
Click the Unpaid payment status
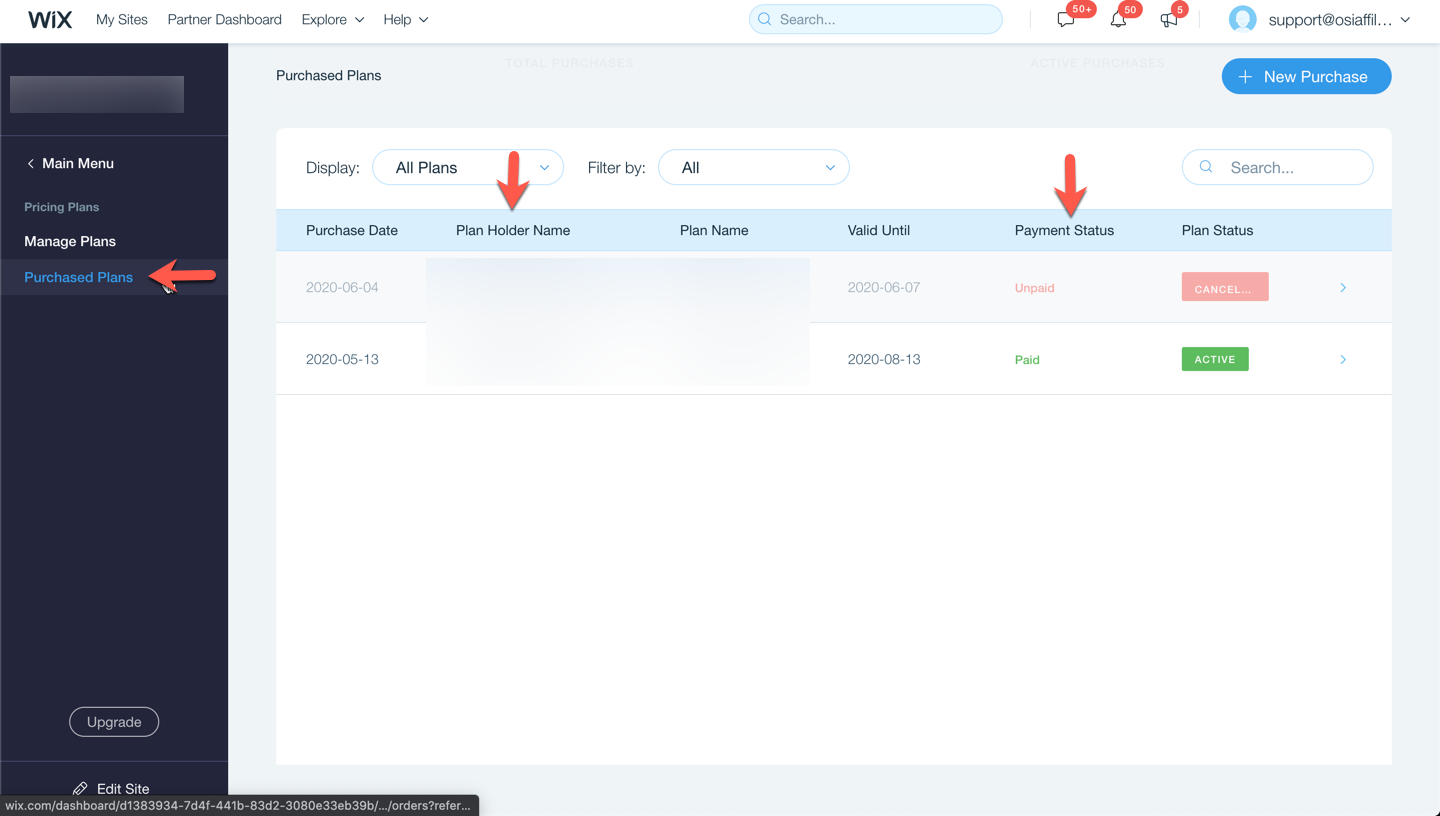tap(1035, 288)
